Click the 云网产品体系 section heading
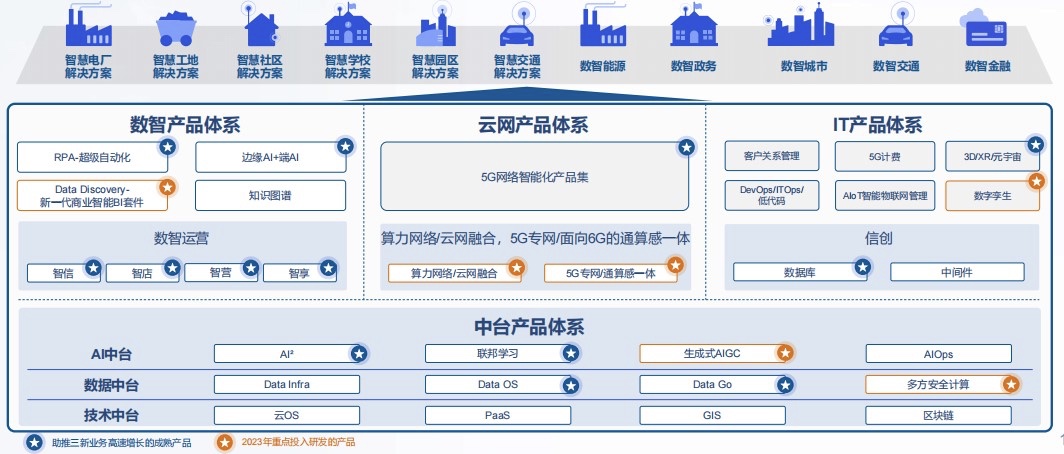The height and width of the screenshot is (454, 1064). [533, 125]
